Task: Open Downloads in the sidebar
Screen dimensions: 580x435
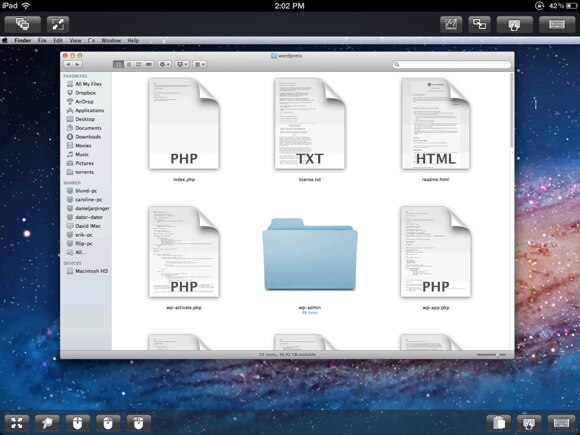Action: [88, 137]
